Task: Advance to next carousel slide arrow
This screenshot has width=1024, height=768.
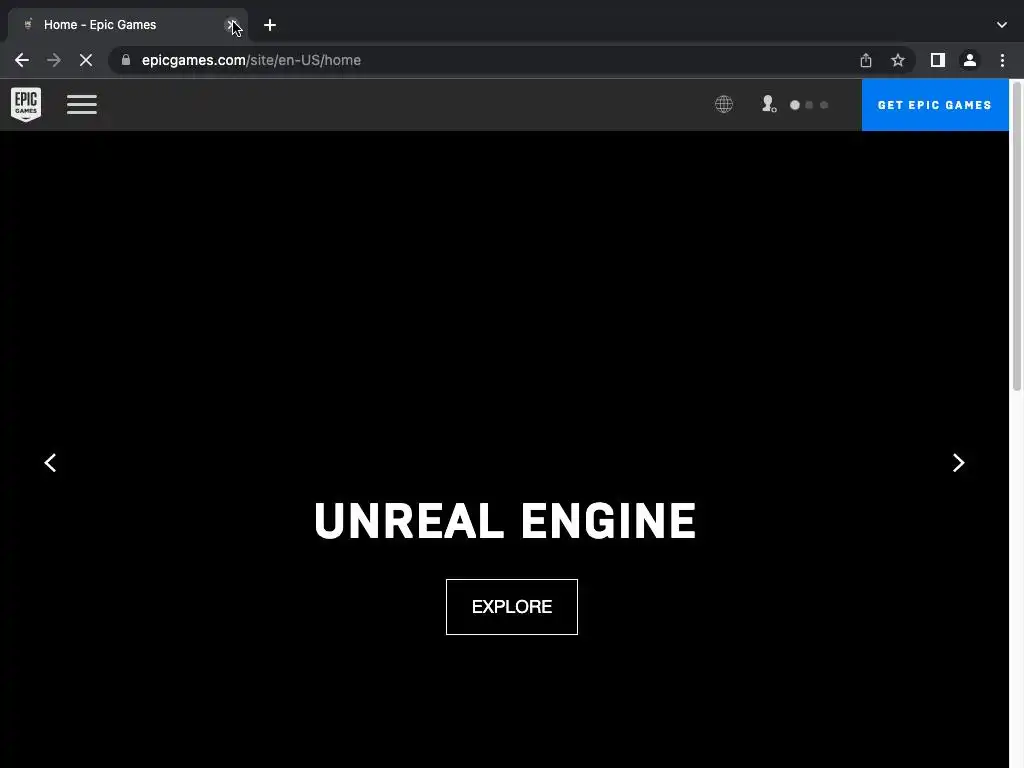Action: click(x=958, y=463)
